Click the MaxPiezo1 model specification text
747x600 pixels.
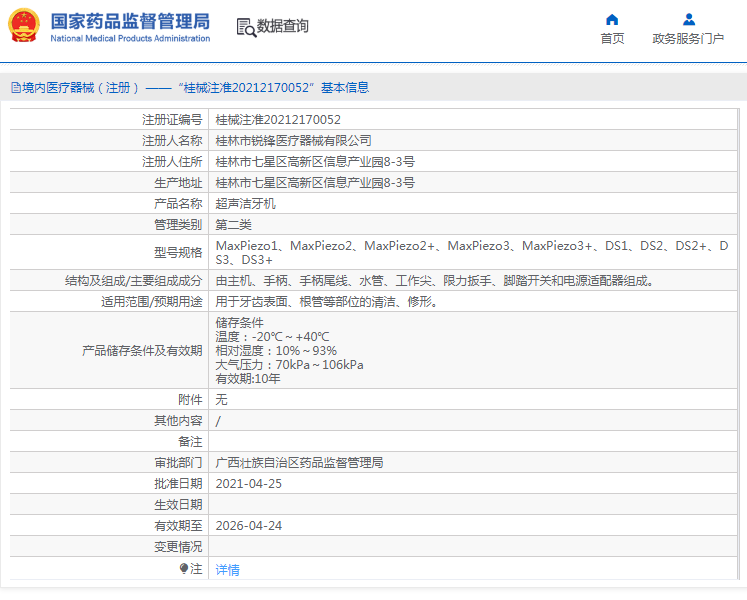pos(472,253)
